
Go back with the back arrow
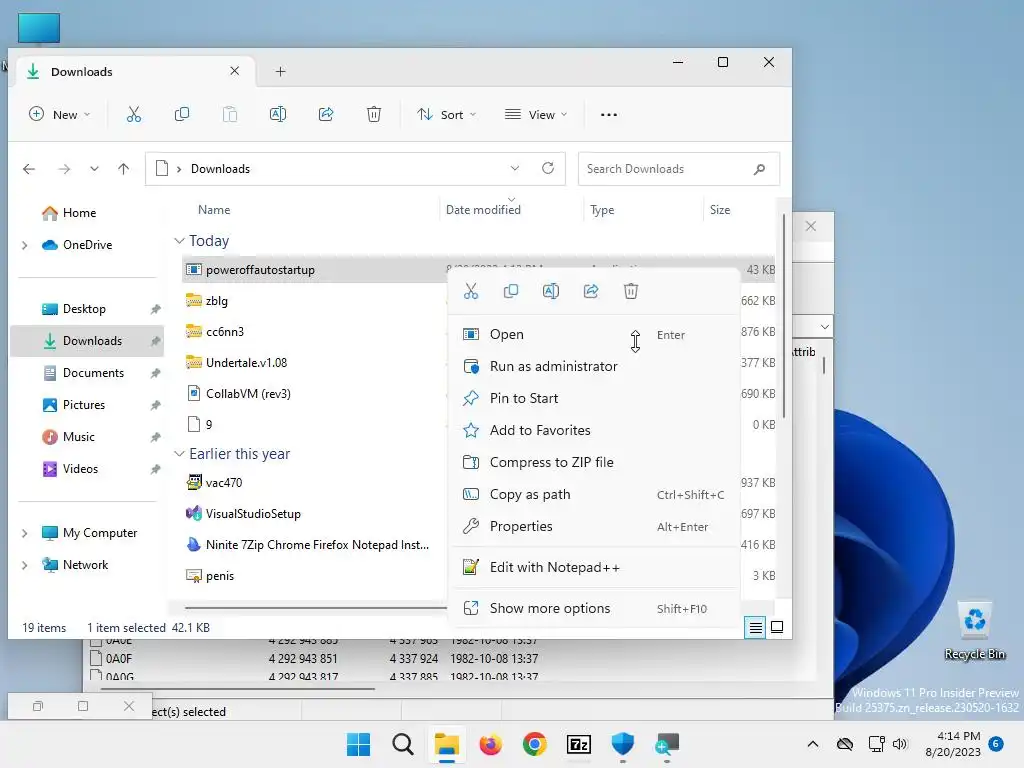pos(29,169)
